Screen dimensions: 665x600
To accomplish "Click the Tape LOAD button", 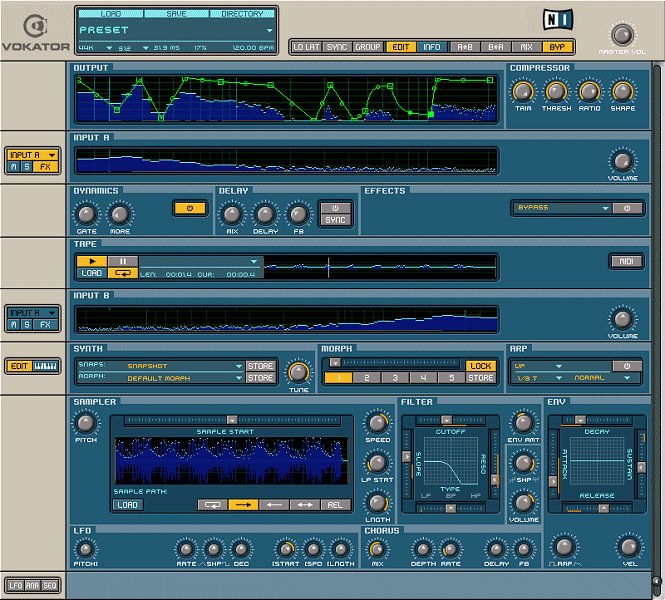I will point(92,273).
